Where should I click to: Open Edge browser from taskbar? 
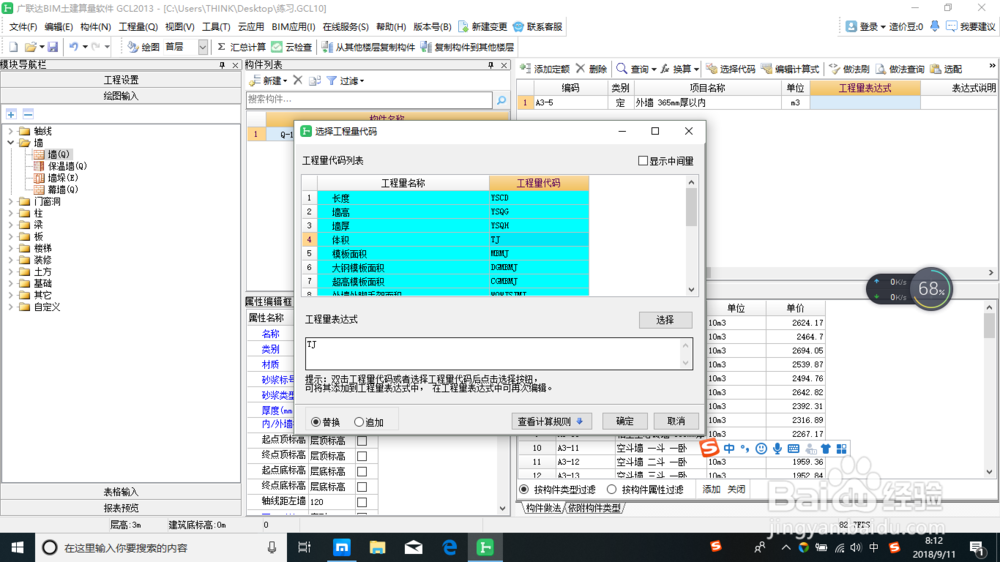tap(450, 547)
